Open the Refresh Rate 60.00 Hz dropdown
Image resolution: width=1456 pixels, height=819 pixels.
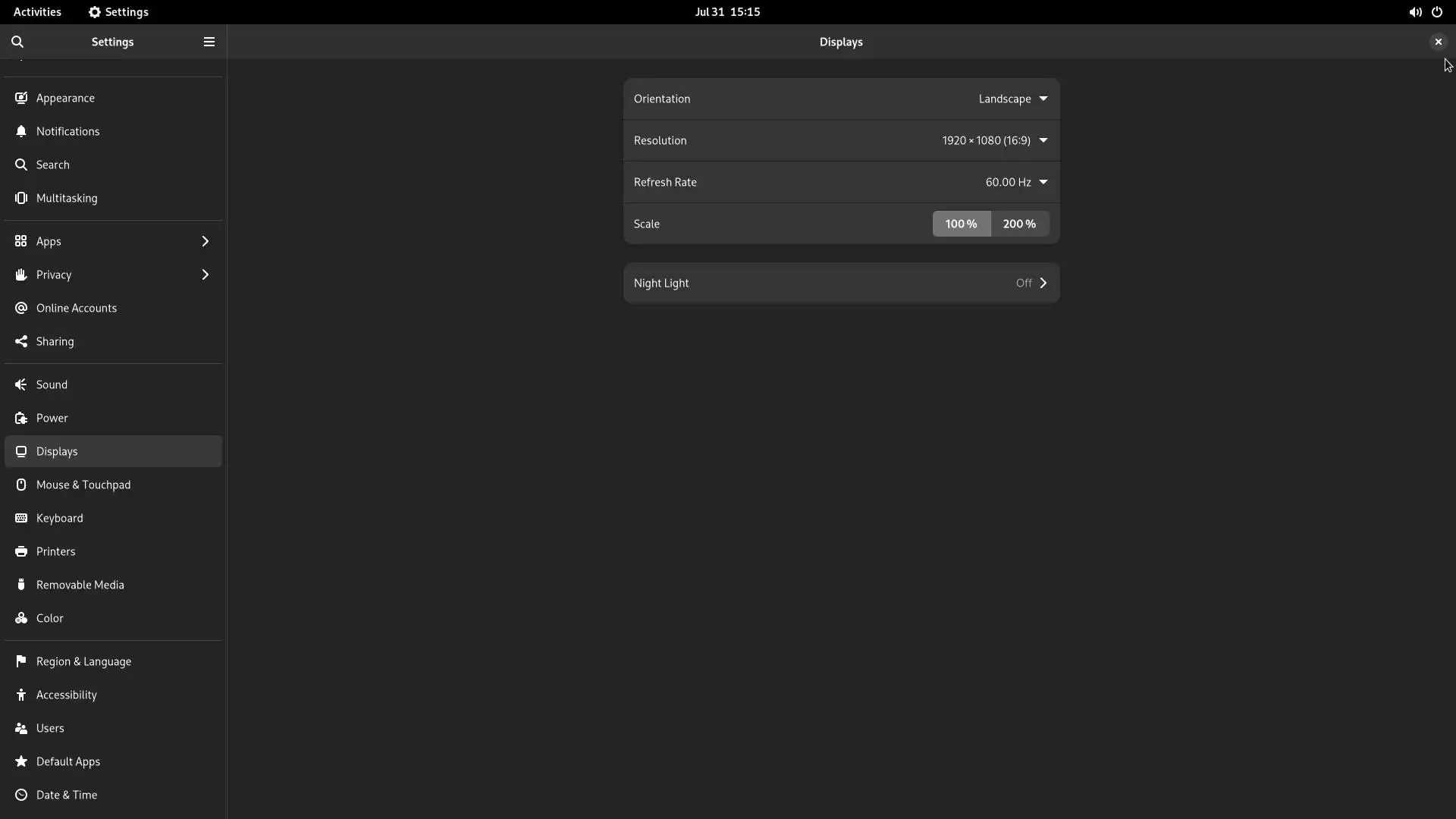(x=1016, y=182)
